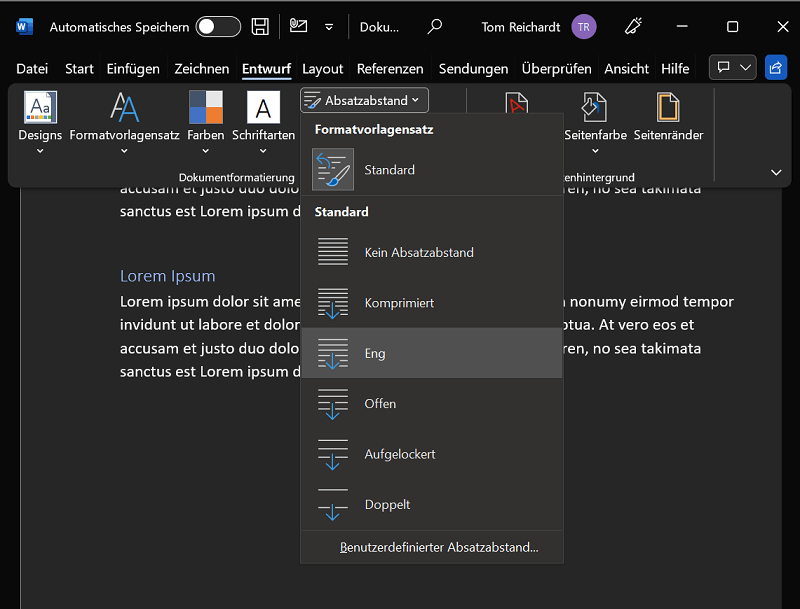Image resolution: width=800 pixels, height=609 pixels.
Task: Switch to the Einfügen tab
Action: tap(133, 68)
